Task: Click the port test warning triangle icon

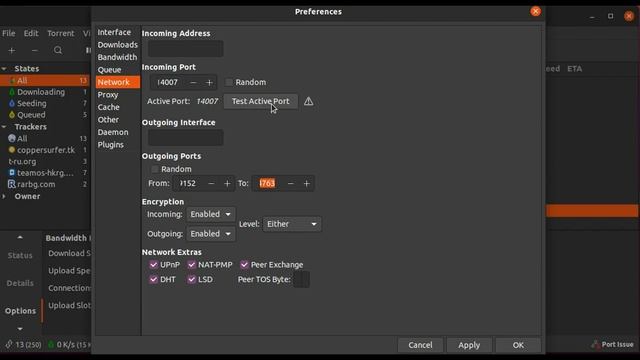Action: [x=309, y=101]
